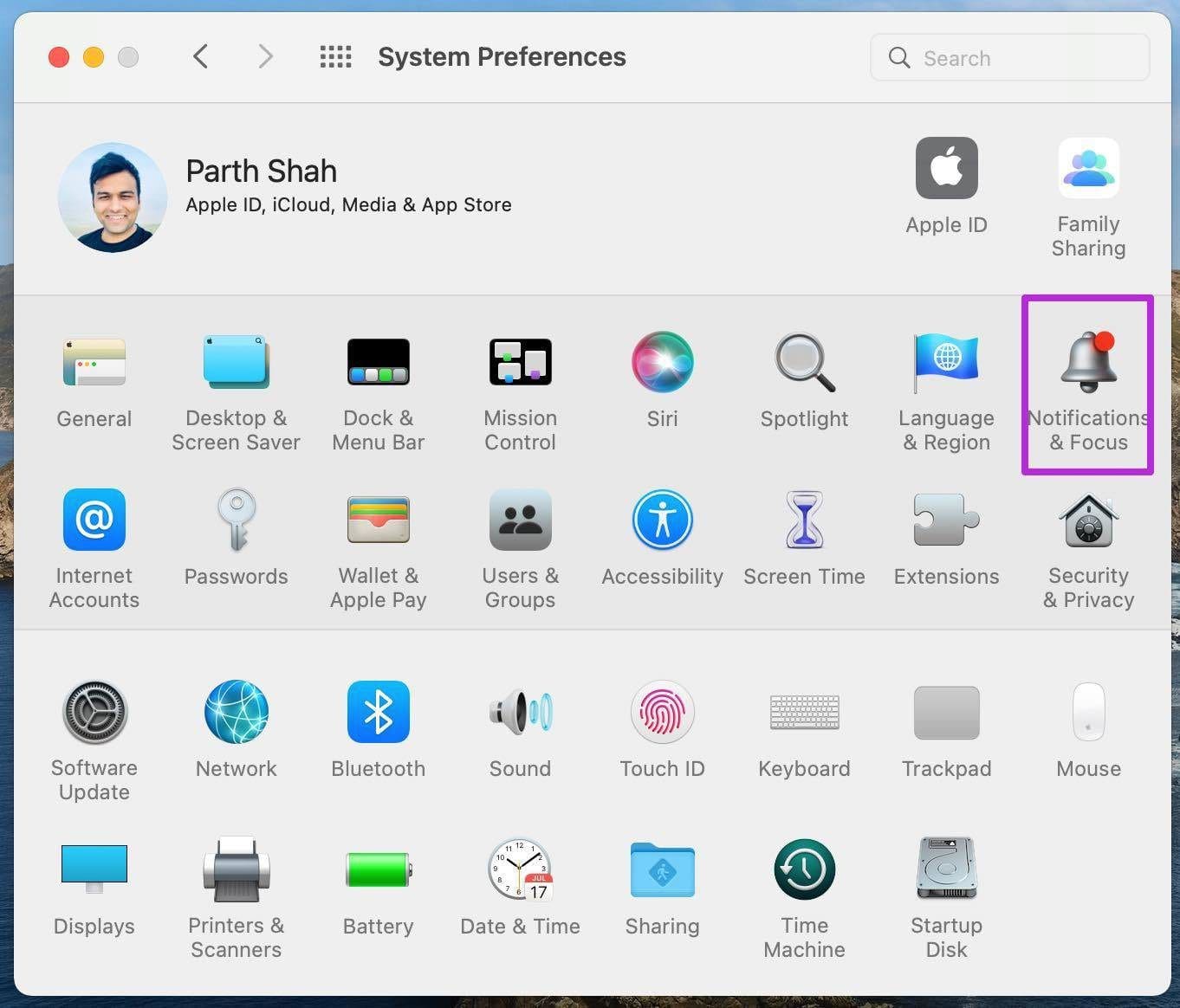Go forward with the right chevron
The image size is (1180, 1008).
265,57
